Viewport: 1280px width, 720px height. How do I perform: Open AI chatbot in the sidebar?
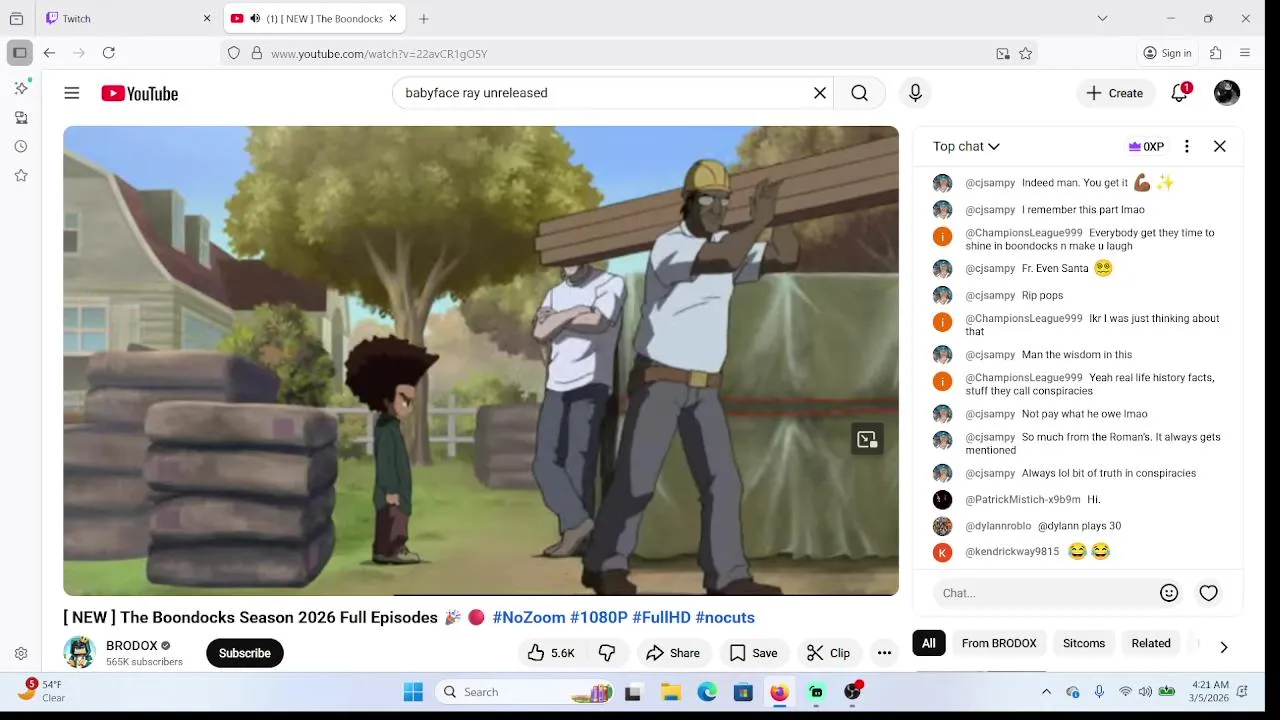(x=21, y=88)
